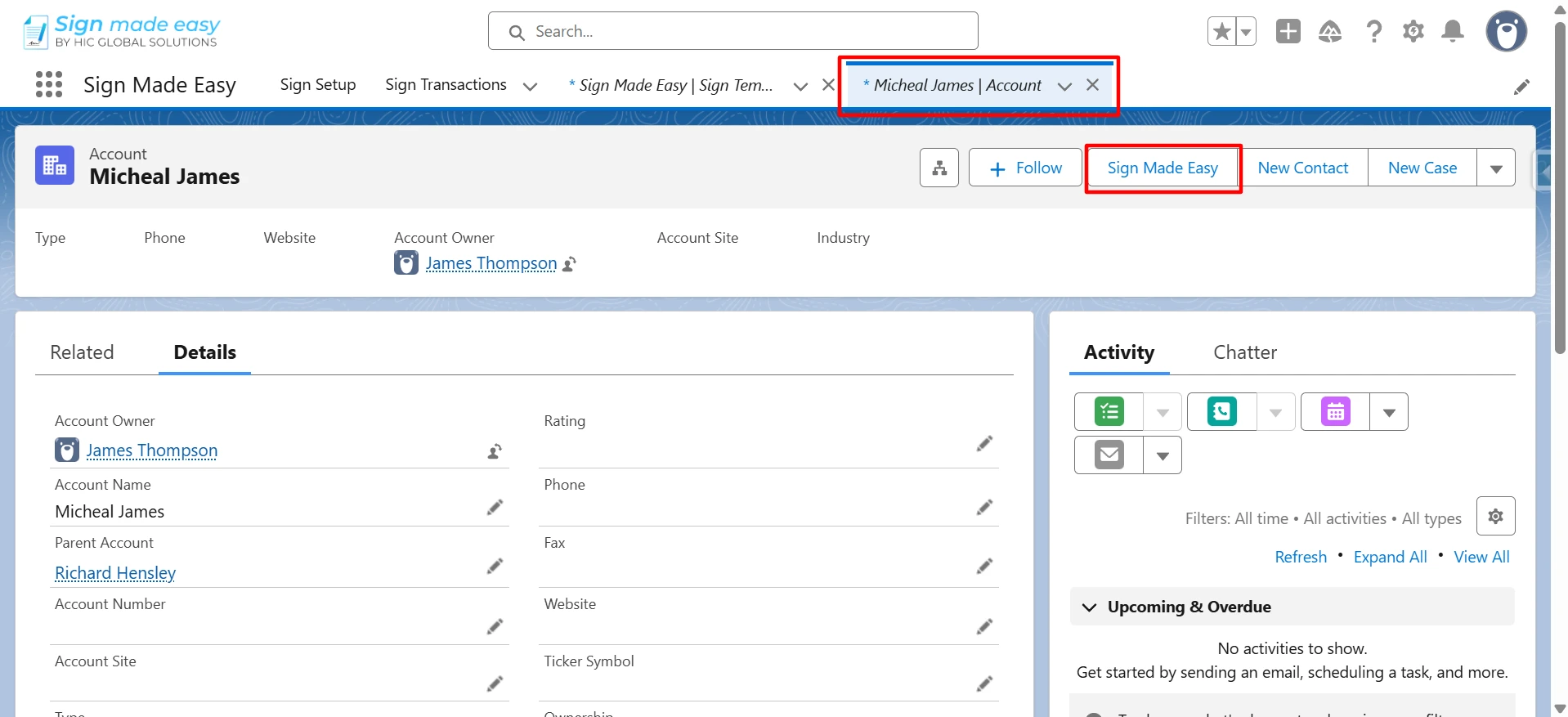The height and width of the screenshot is (717, 1568).
Task: Close the Micheal James Account tab
Action: click(1092, 85)
